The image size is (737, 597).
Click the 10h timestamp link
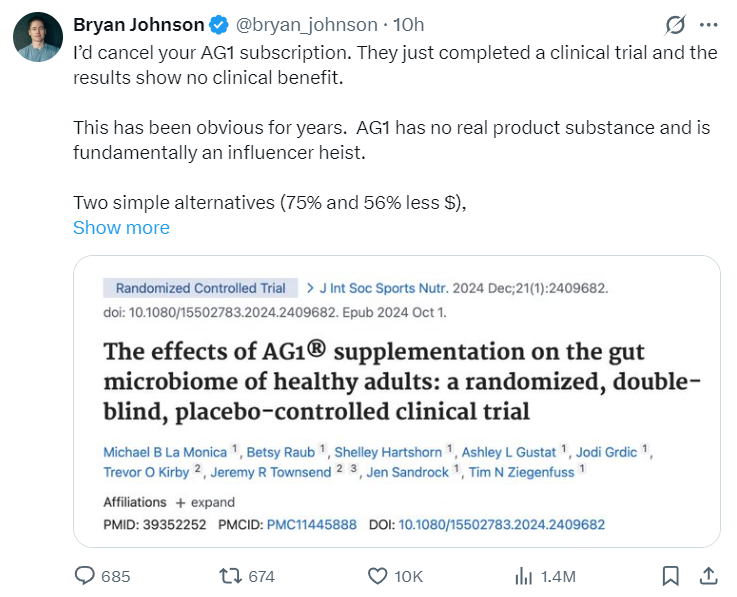point(407,24)
